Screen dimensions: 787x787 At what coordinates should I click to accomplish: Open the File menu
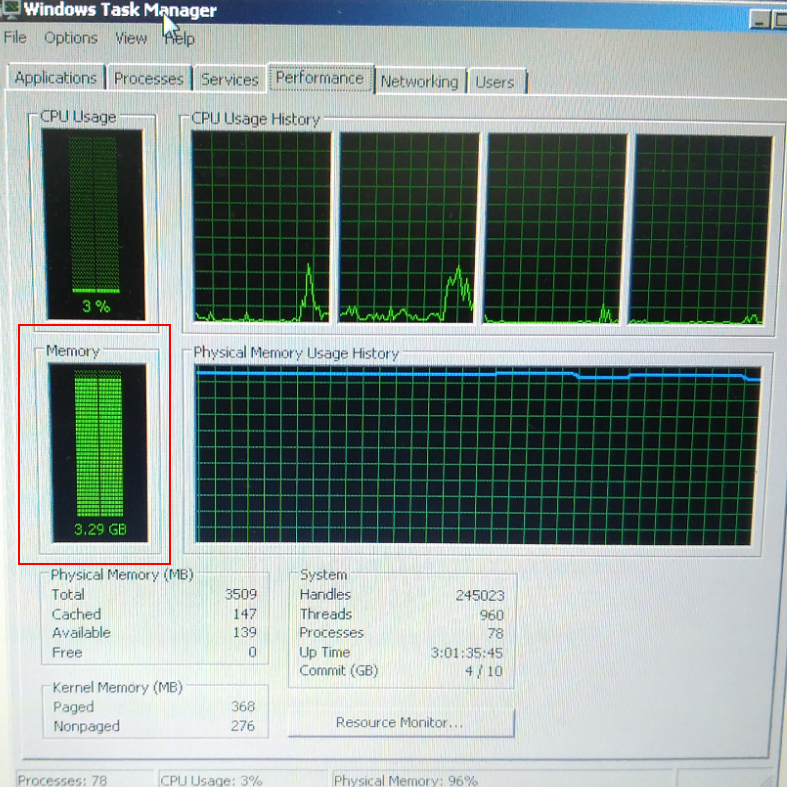click(x=15, y=38)
